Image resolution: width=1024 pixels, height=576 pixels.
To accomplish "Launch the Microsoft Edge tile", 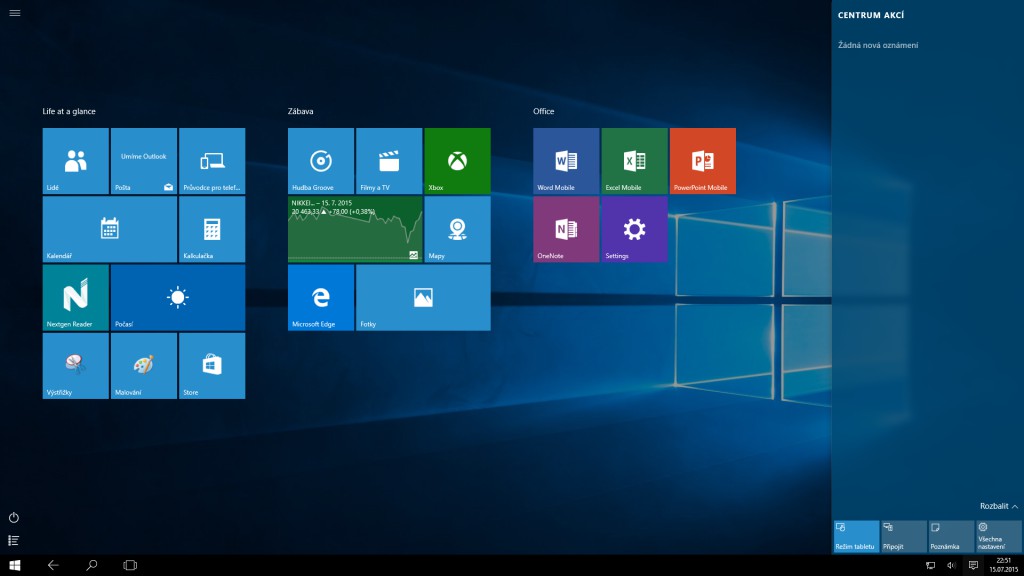I will pyautogui.click(x=321, y=298).
